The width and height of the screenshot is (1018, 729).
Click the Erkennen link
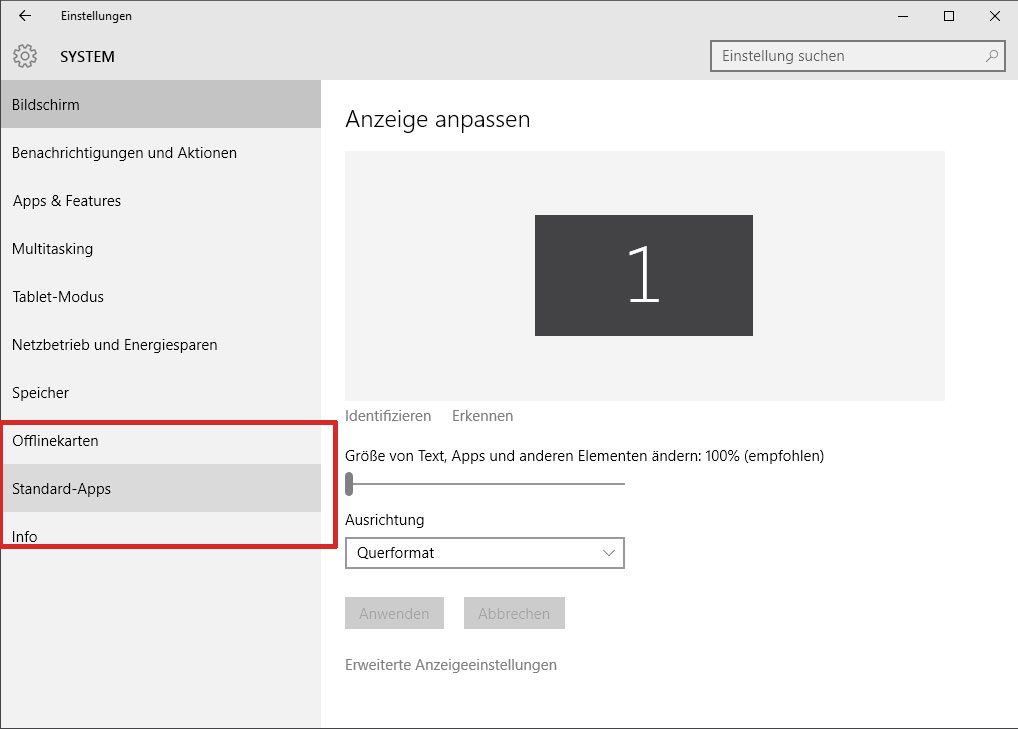point(482,416)
